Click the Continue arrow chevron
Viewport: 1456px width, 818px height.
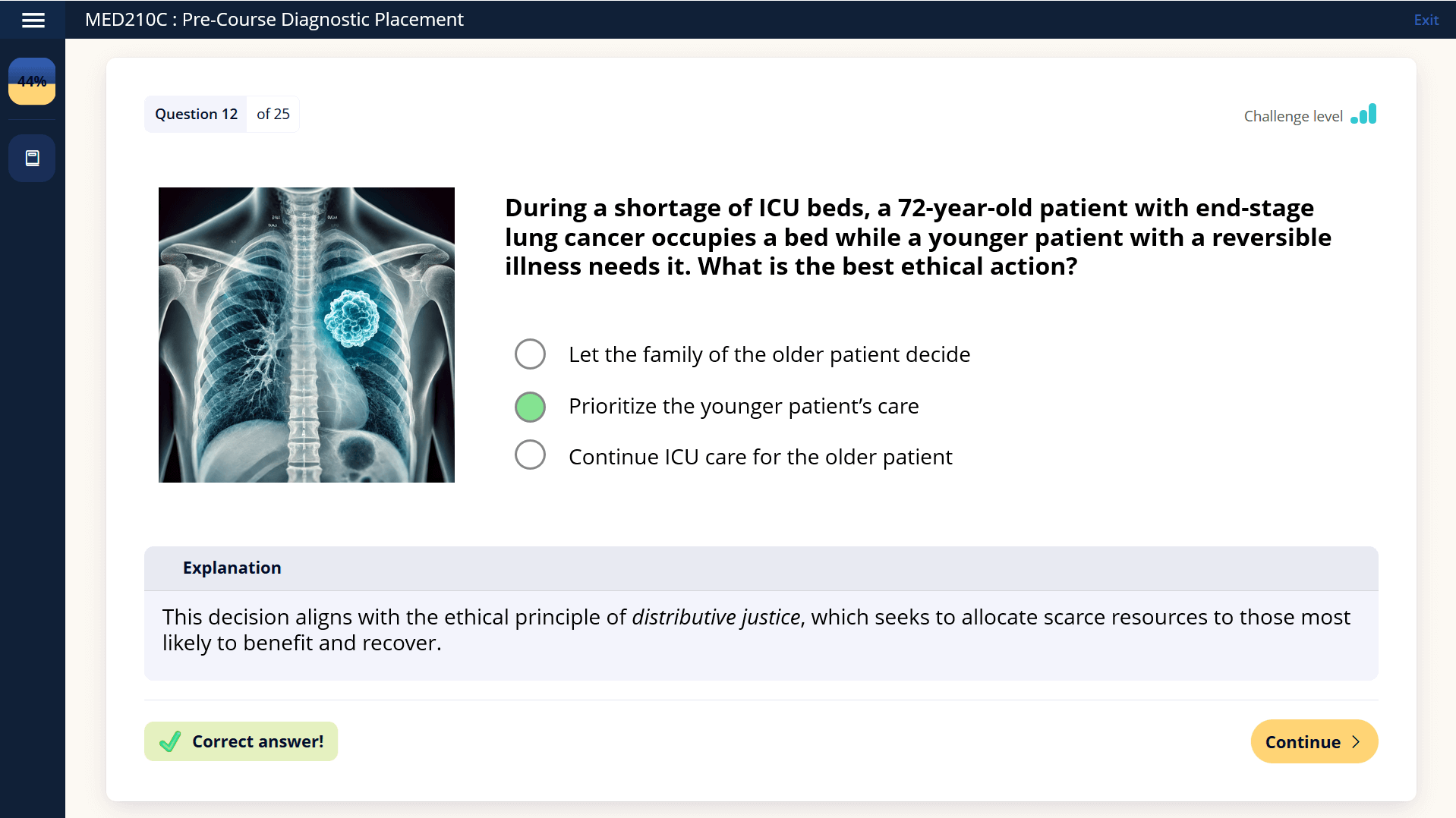1356,742
